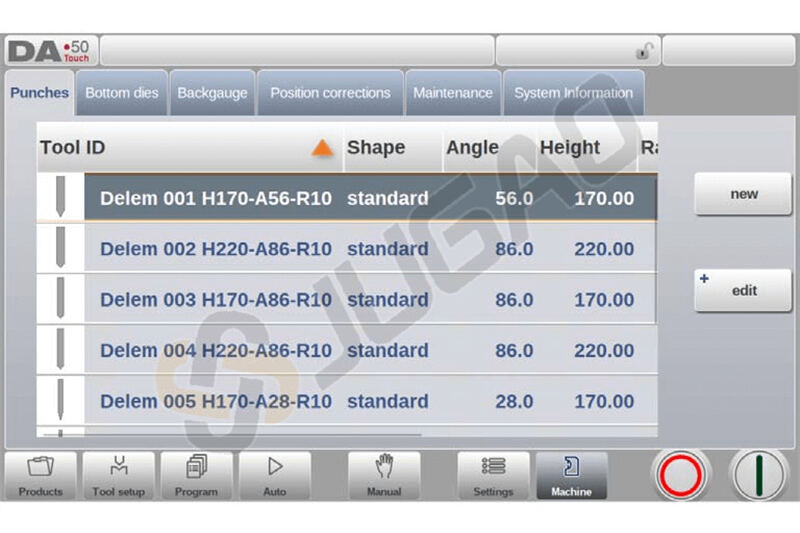The width and height of the screenshot is (800, 533).
Task: Create a new punch with new button
Action: tap(743, 194)
